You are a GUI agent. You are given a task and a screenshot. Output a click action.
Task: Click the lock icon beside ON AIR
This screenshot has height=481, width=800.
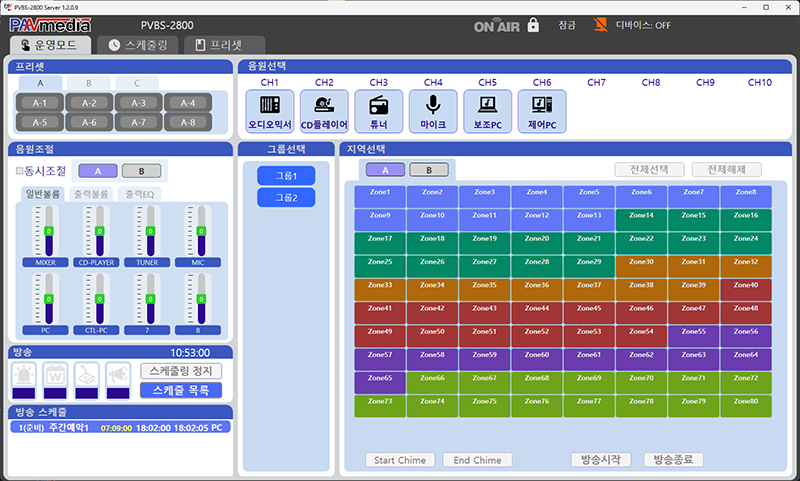pos(533,24)
